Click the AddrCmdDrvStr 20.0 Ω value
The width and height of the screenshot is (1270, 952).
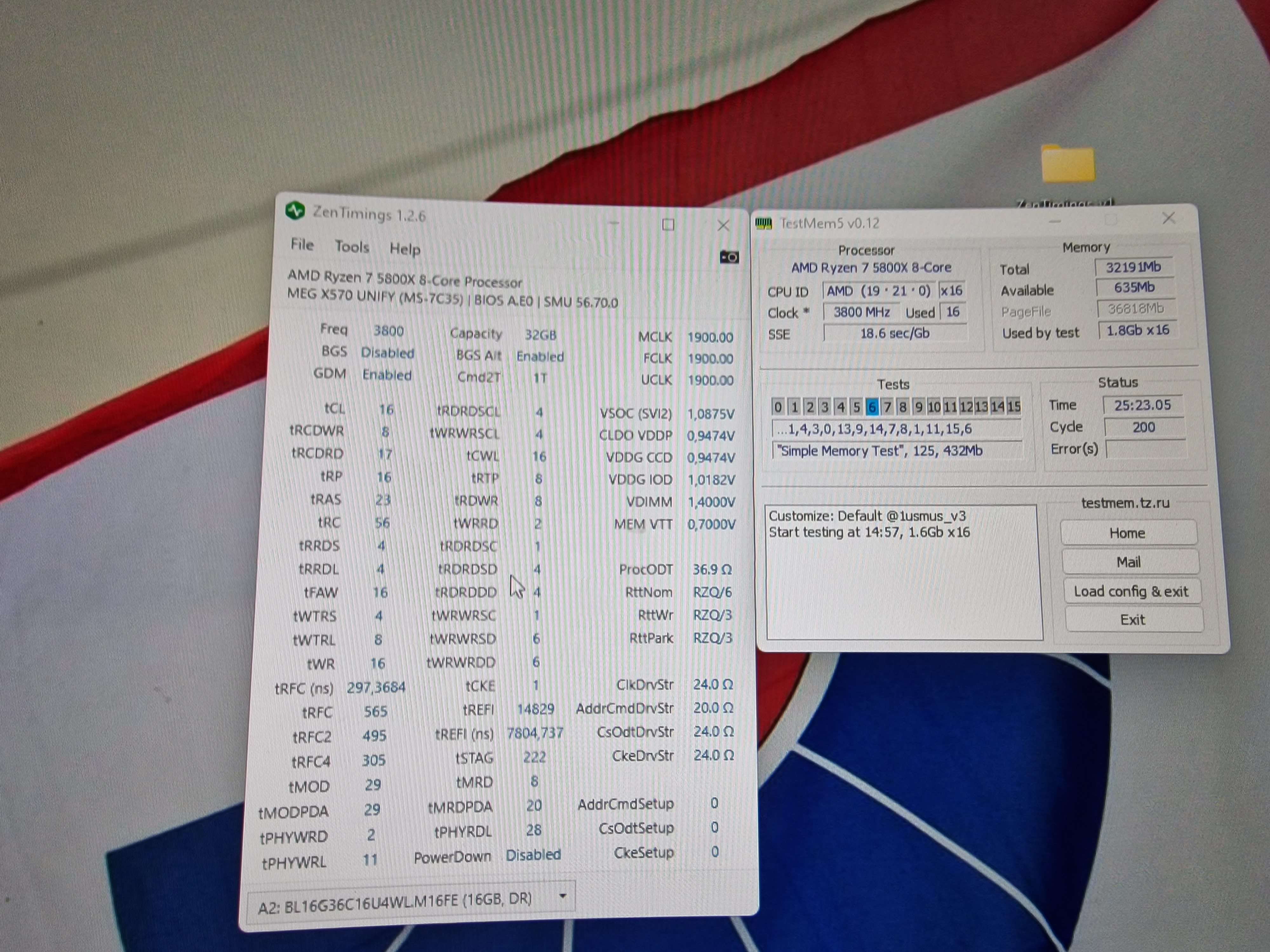tap(713, 708)
